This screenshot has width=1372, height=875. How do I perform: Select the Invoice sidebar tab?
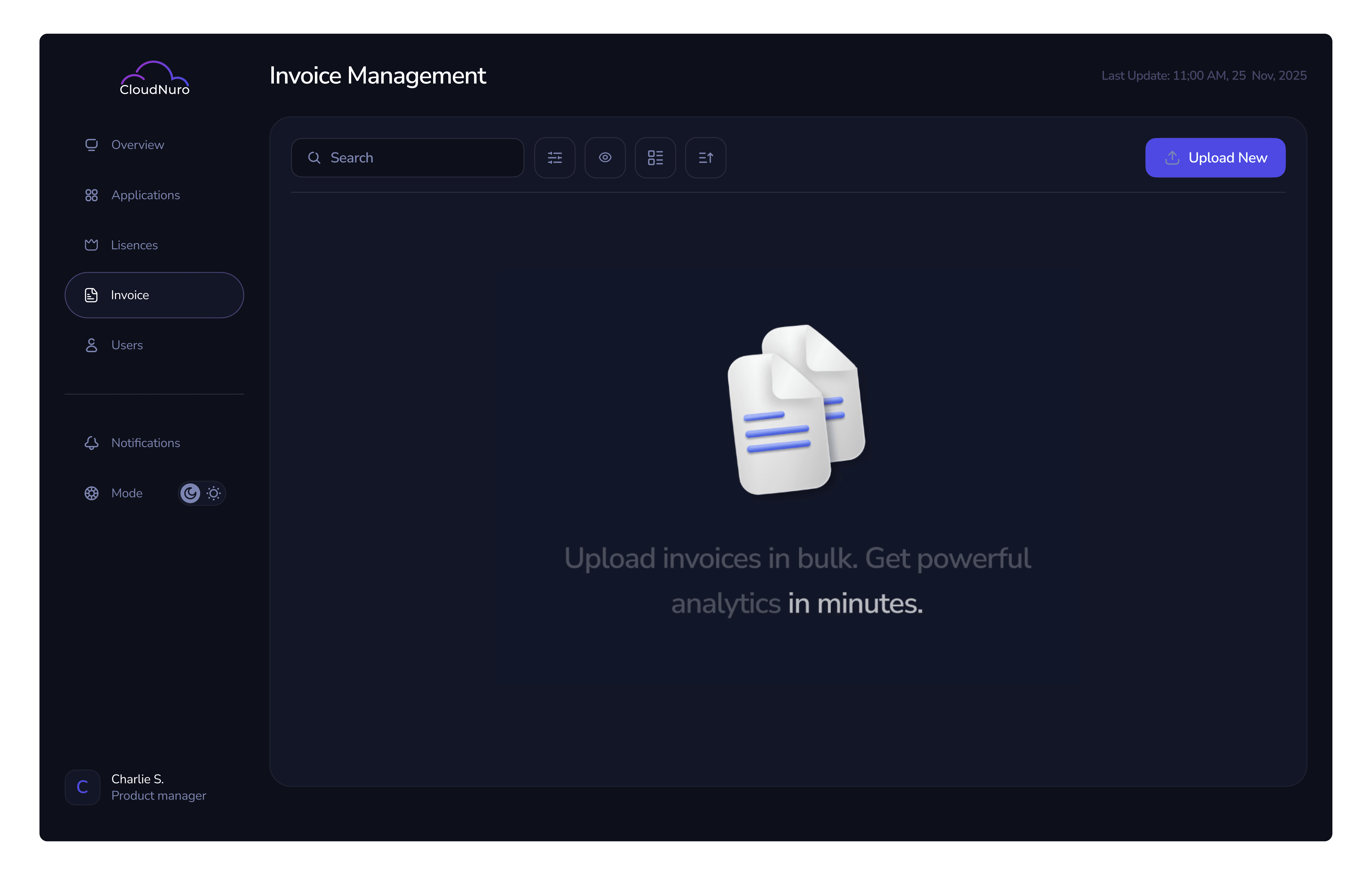point(154,295)
